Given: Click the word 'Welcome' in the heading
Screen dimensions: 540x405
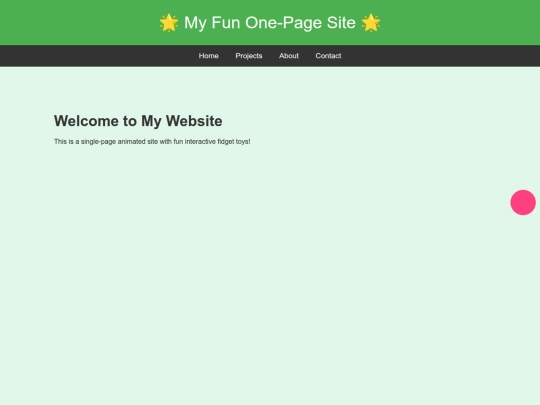Looking at the screenshot, I should pos(86,121).
